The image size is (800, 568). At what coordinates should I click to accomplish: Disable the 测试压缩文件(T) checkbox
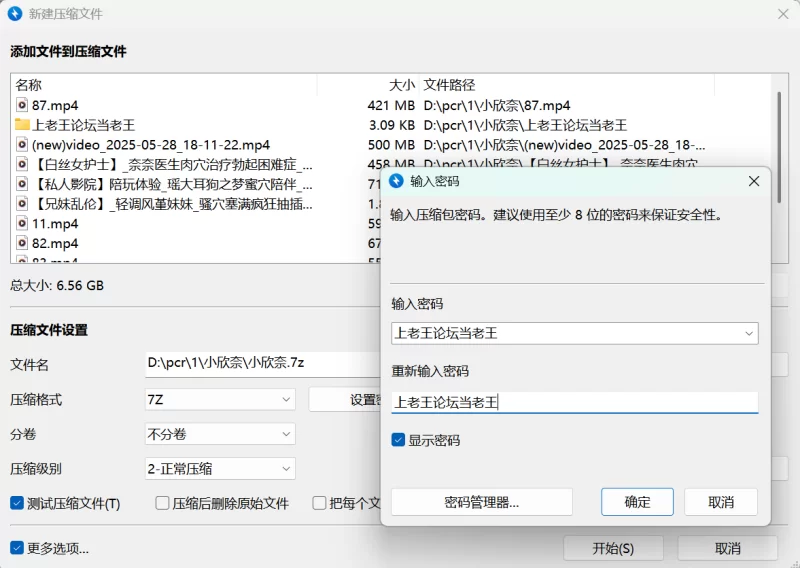(x=17, y=503)
